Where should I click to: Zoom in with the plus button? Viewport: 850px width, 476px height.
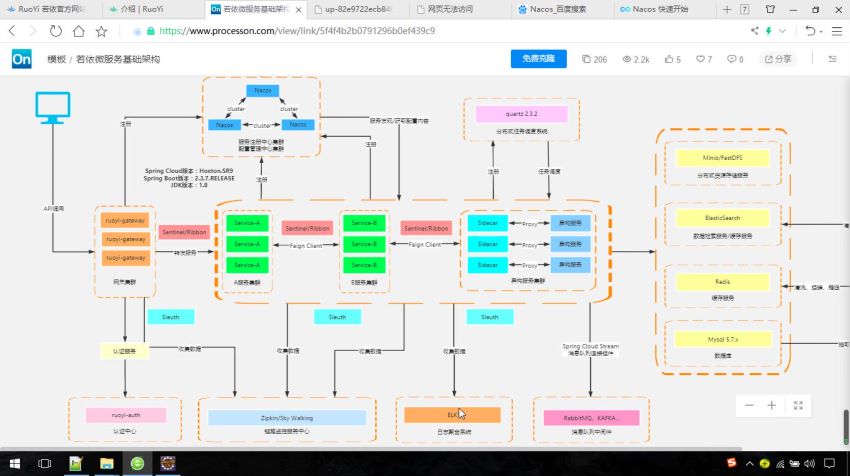pyautogui.click(x=772, y=405)
